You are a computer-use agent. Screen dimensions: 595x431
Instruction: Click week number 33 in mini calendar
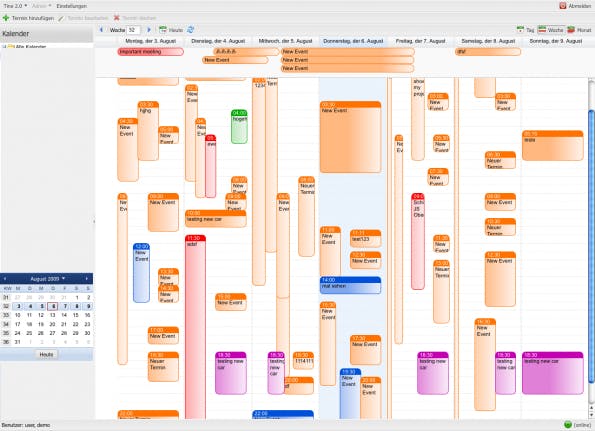6,315
